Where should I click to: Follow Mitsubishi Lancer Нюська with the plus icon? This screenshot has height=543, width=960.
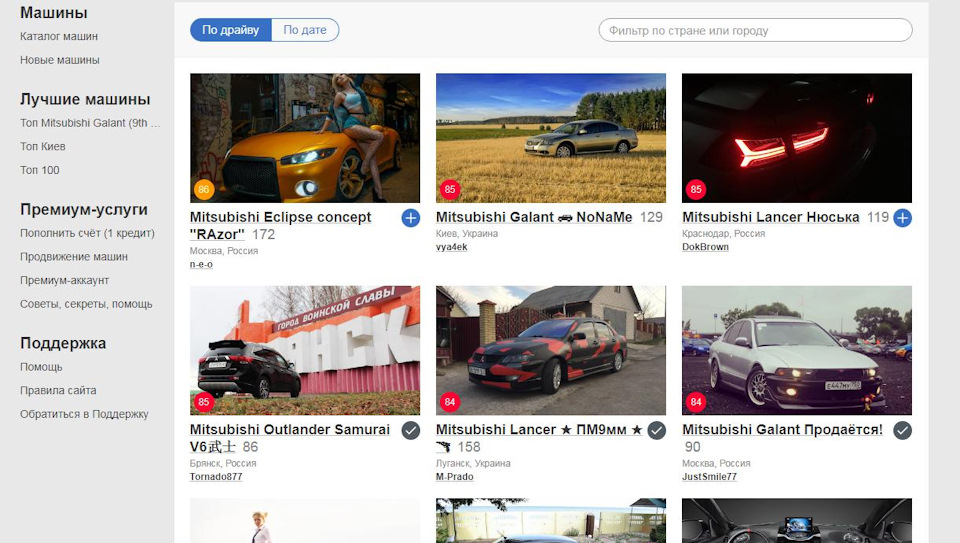click(x=902, y=218)
